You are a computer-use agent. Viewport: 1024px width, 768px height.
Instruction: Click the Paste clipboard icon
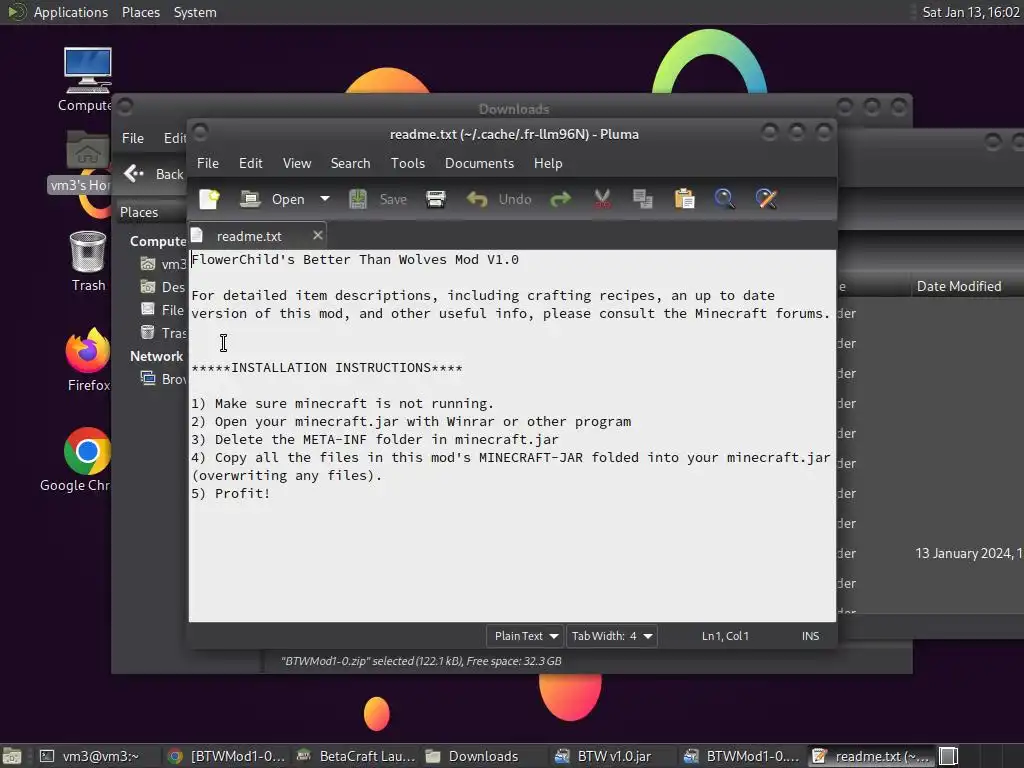(684, 199)
